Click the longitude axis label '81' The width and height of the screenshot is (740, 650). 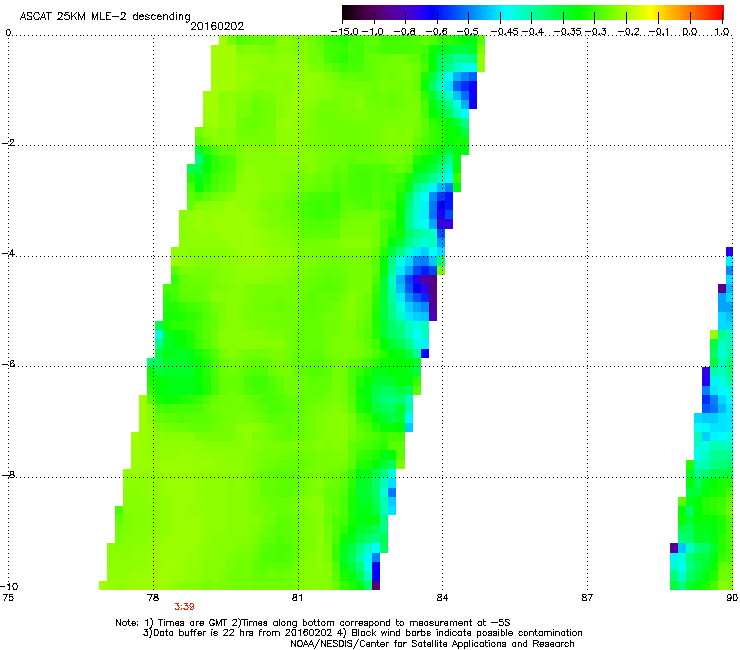click(297, 598)
